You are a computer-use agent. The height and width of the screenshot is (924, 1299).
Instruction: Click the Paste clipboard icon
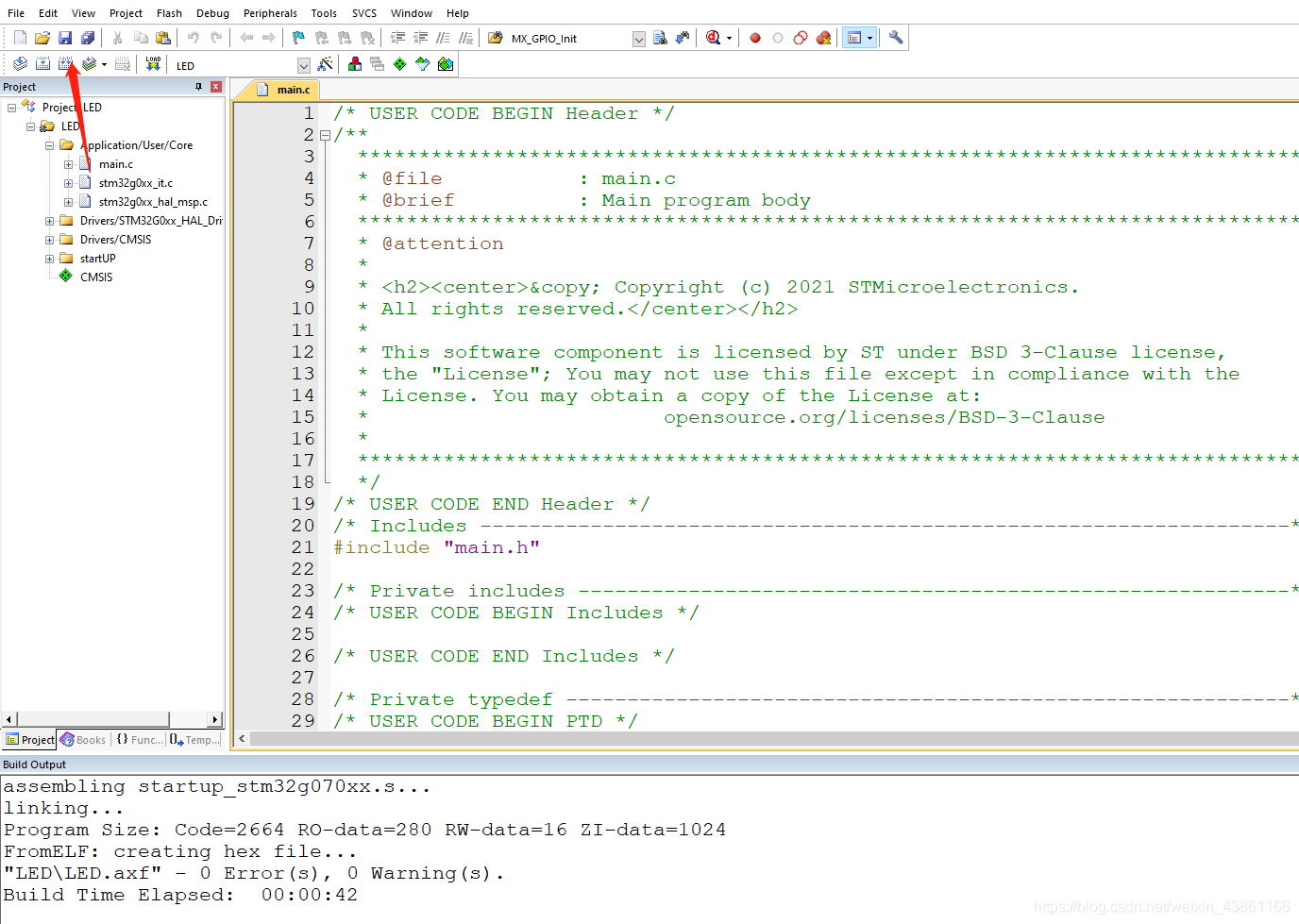(x=163, y=38)
